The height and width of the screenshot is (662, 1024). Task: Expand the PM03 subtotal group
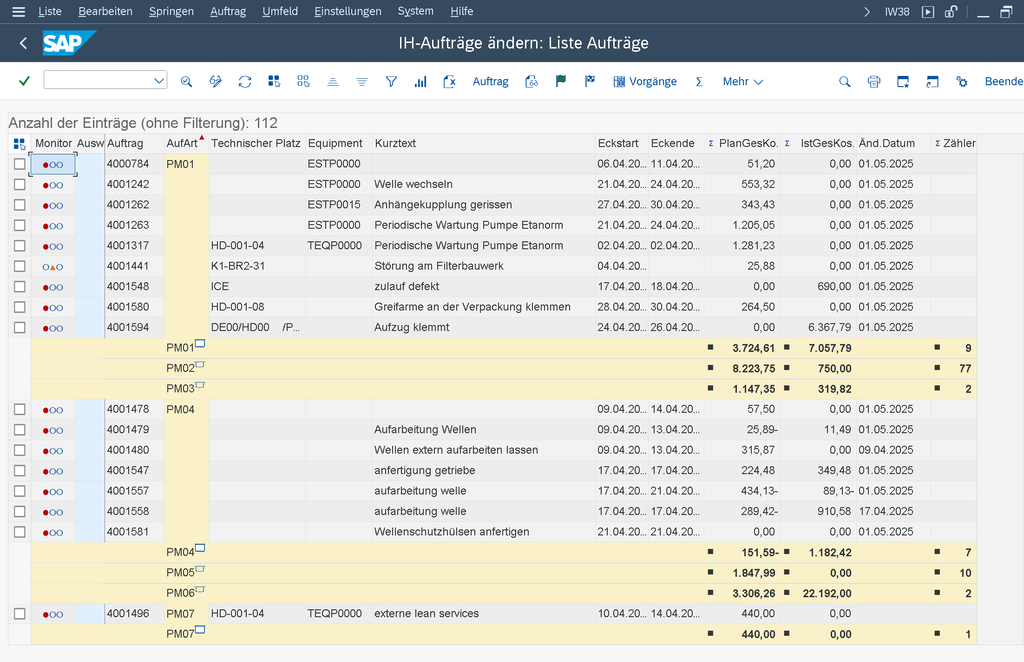coord(200,385)
